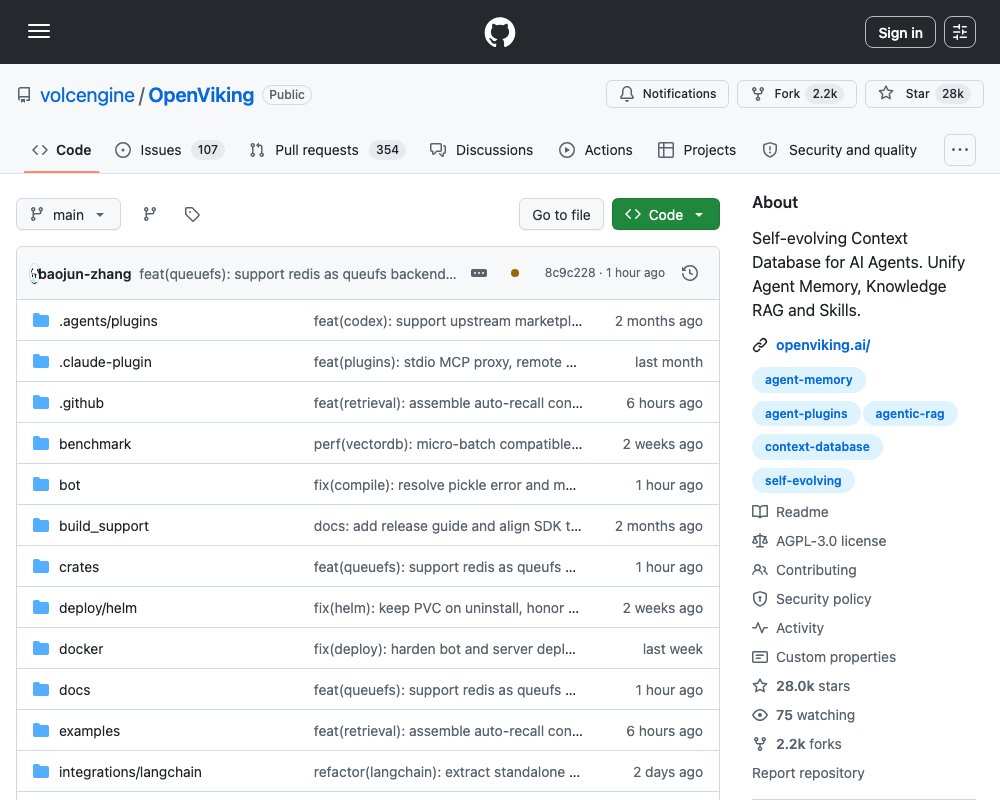Open the OpenViking repository link

coord(201,95)
